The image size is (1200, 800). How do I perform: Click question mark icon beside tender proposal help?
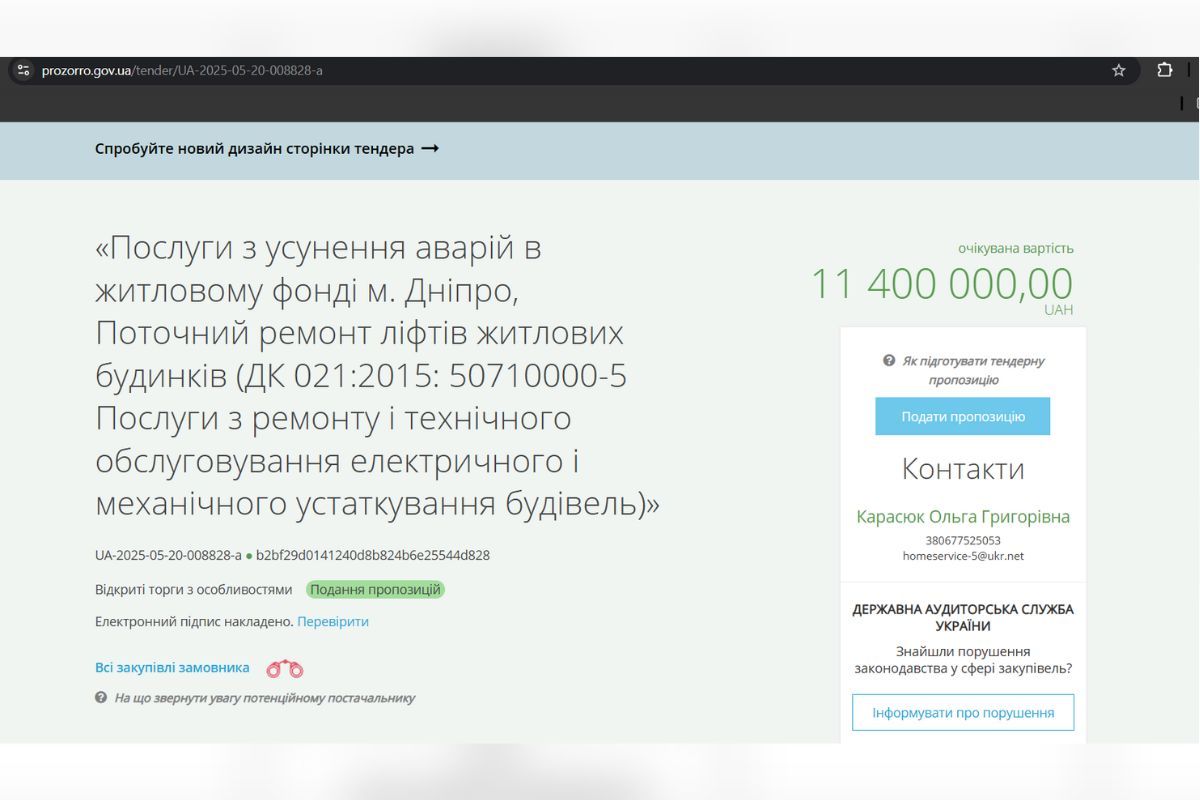click(889, 361)
